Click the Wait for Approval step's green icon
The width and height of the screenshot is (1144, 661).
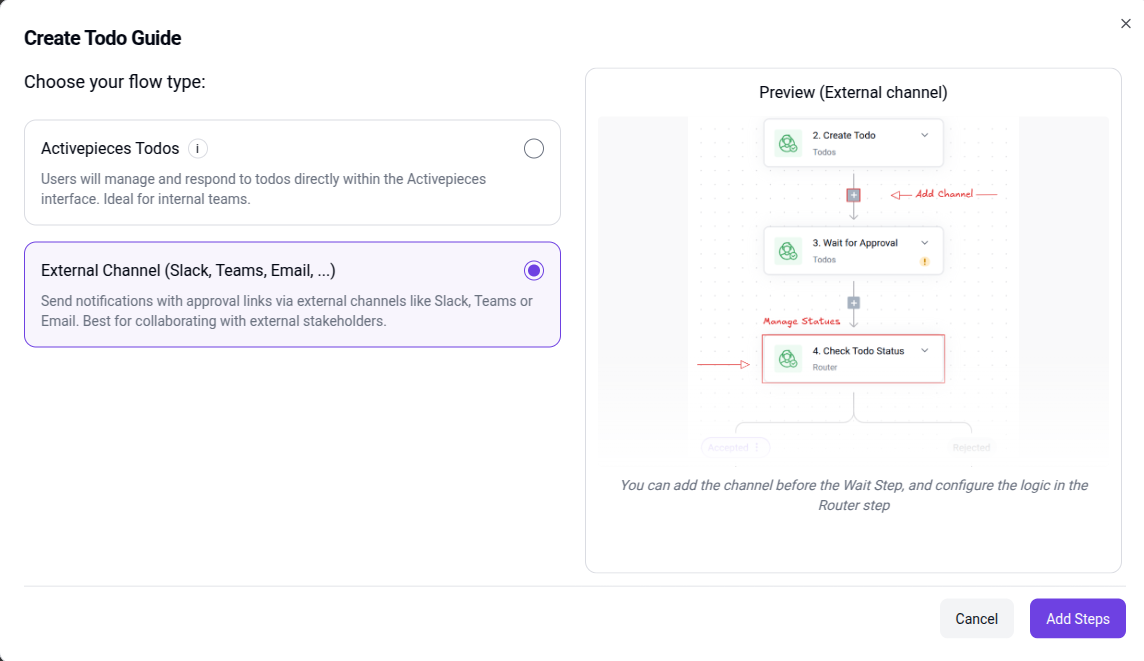788,251
